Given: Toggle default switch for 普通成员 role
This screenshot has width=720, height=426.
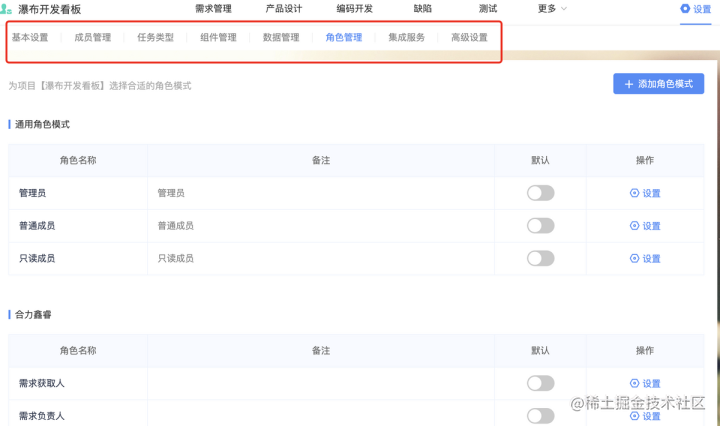Looking at the screenshot, I should click(540, 226).
